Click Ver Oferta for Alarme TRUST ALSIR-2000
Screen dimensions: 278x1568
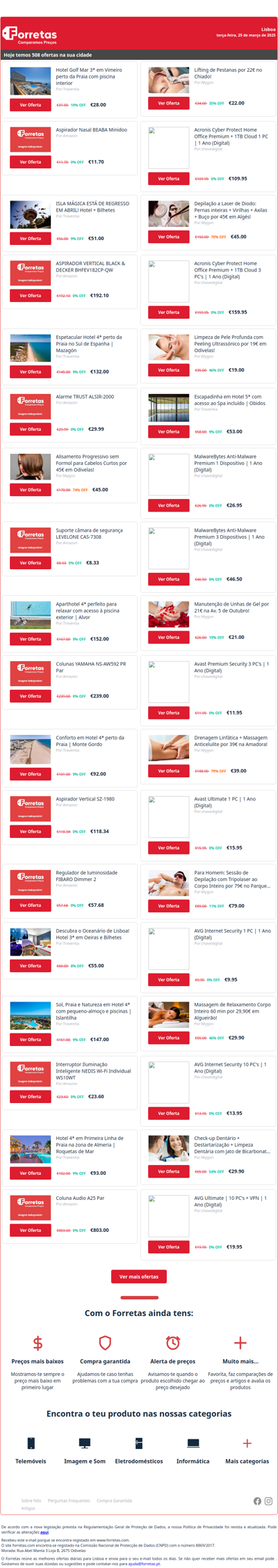pos(30,429)
